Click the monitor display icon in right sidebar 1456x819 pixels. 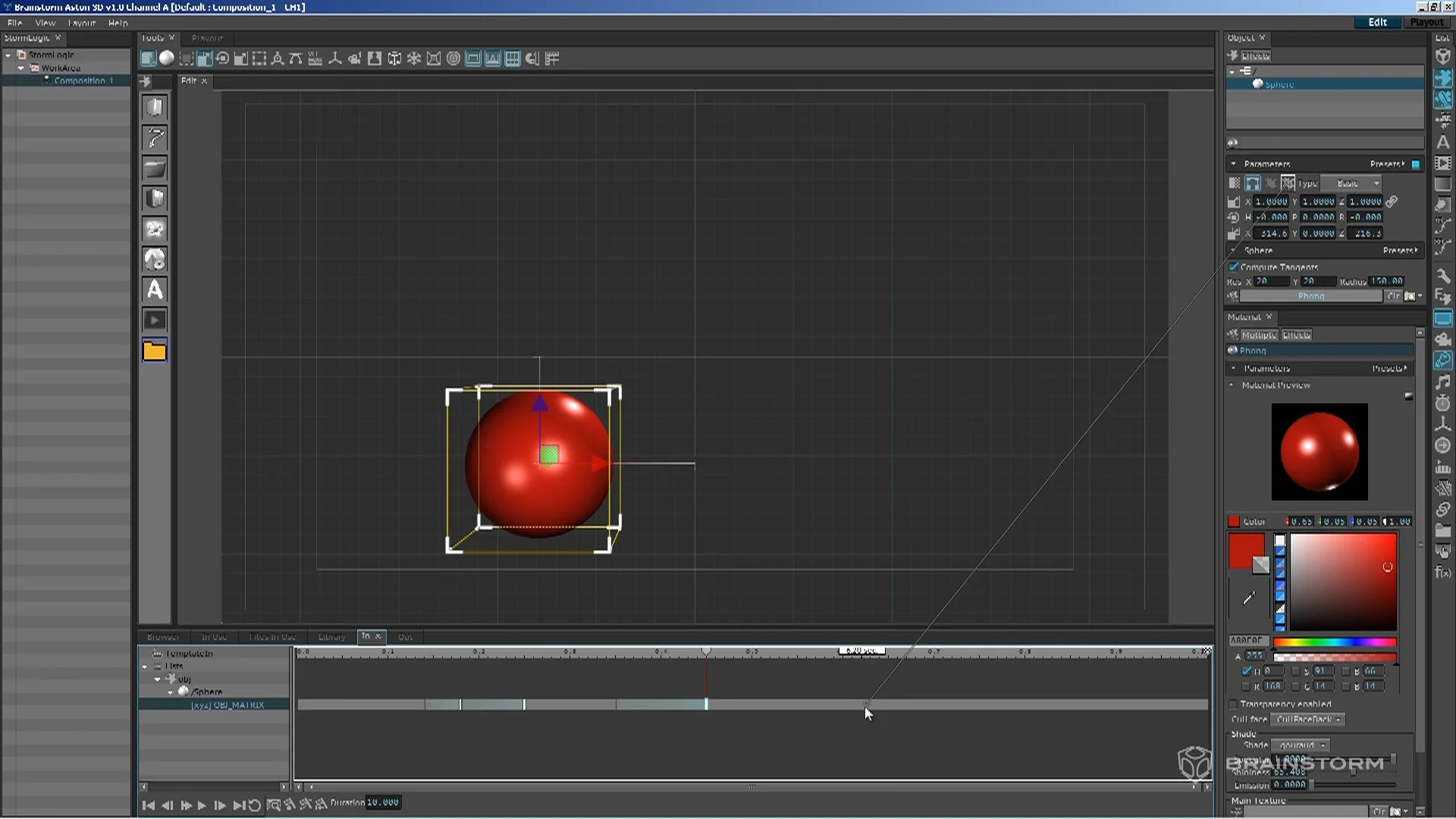coord(1443,318)
